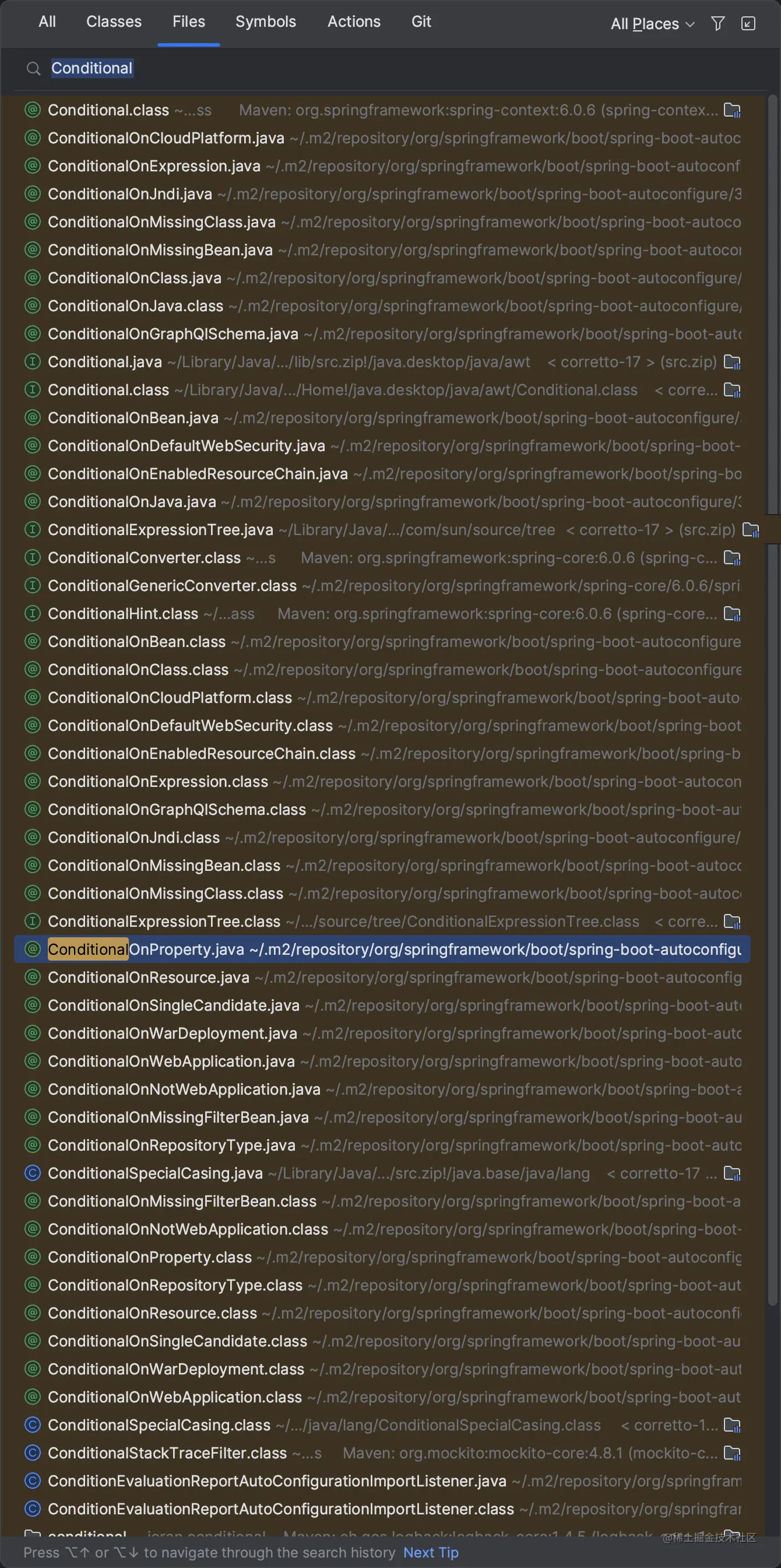Image resolution: width=781 pixels, height=1568 pixels.
Task: Click library folder icon on Conditional.java row
Action: click(x=731, y=362)
